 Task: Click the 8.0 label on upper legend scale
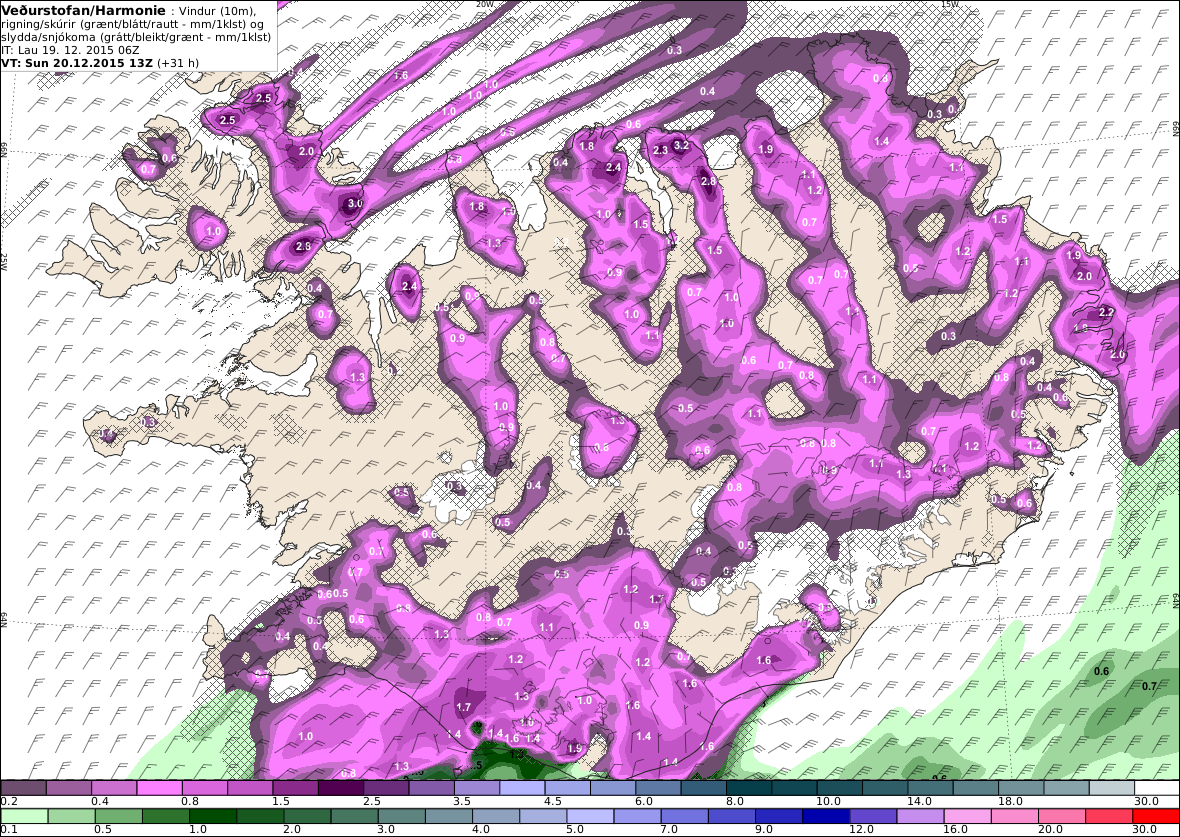pos(734,802)
